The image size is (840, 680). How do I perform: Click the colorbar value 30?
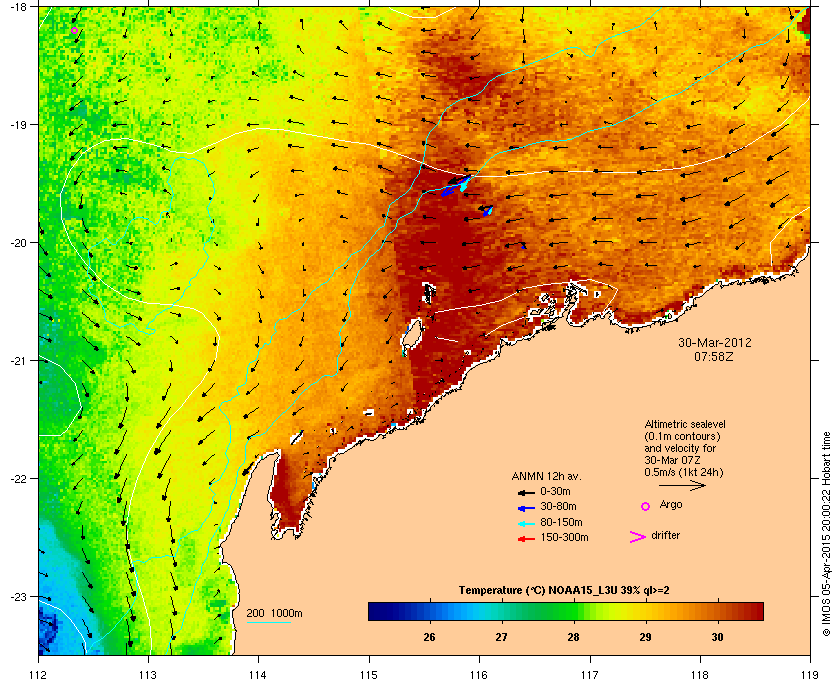[x=717, y=637]
